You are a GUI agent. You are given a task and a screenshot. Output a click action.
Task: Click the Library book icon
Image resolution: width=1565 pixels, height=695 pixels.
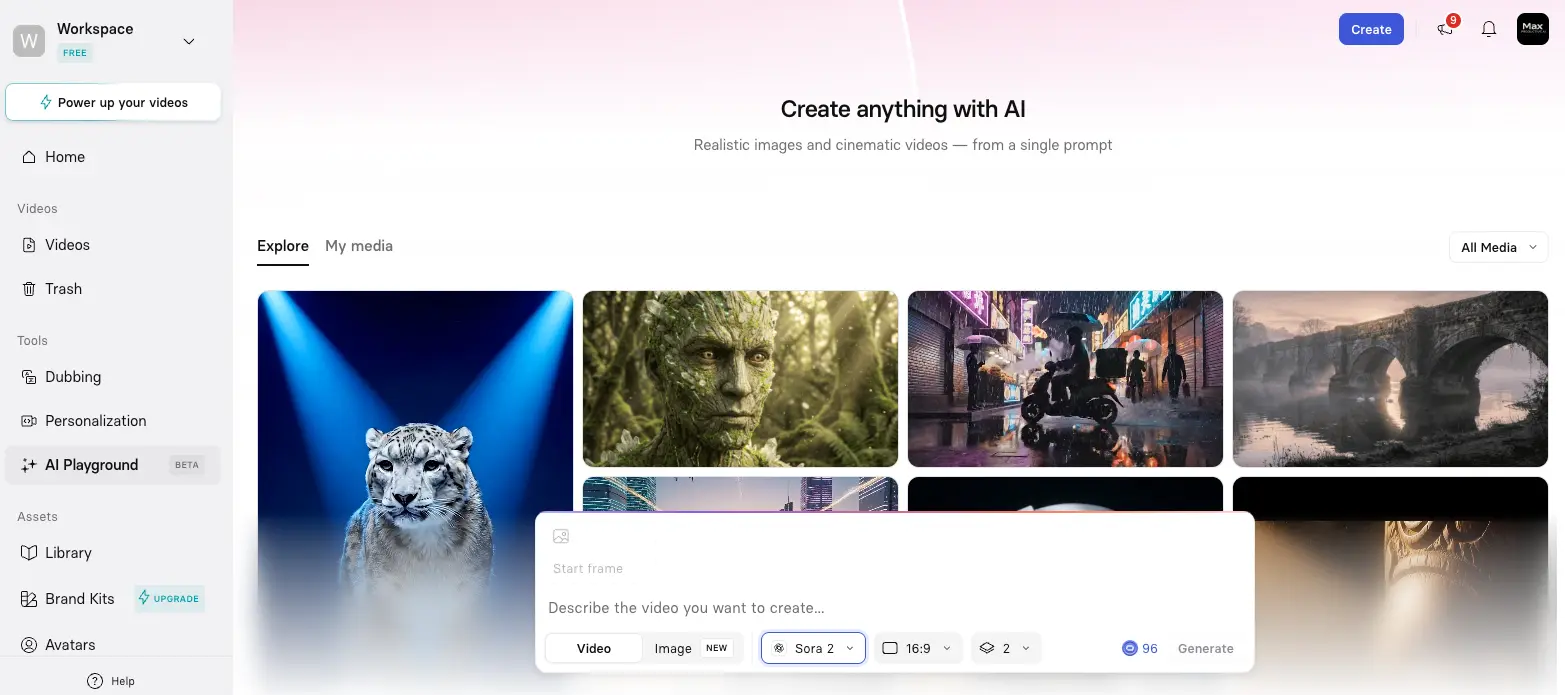[29, 553]
